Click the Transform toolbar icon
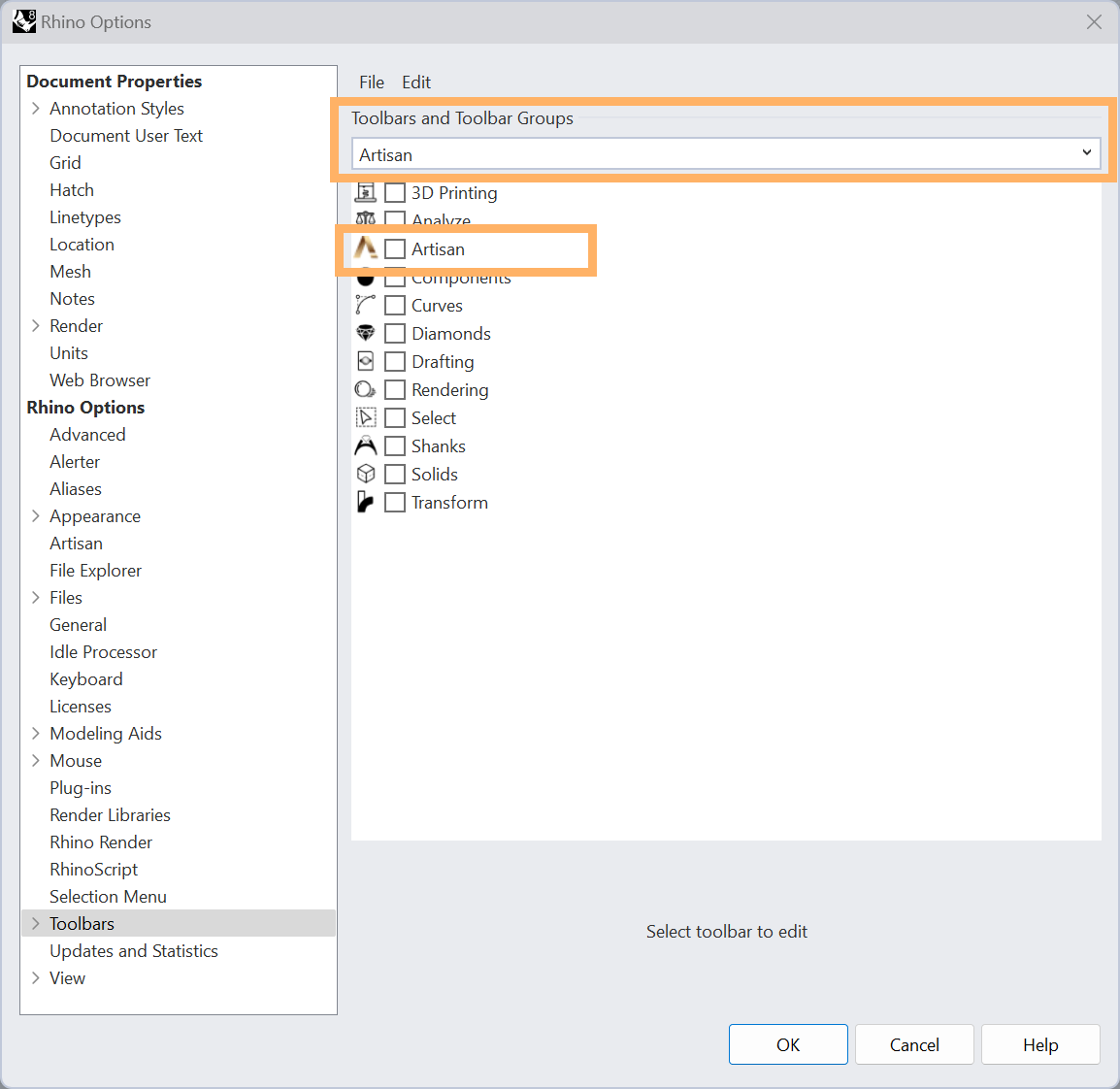This screenshot has height=1089, width=1120. [x=365, y=502]
